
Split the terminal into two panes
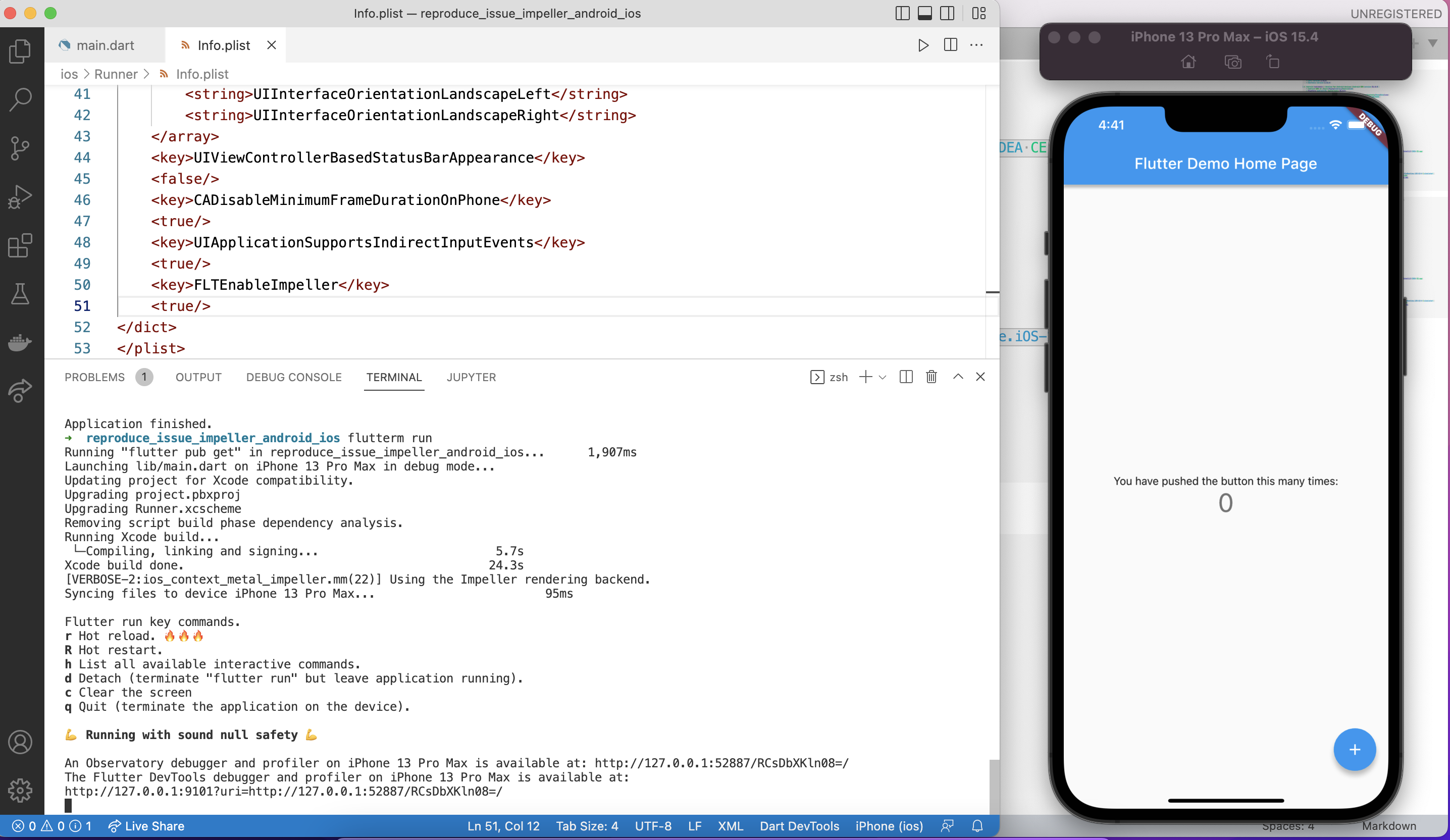pos(906,377)
